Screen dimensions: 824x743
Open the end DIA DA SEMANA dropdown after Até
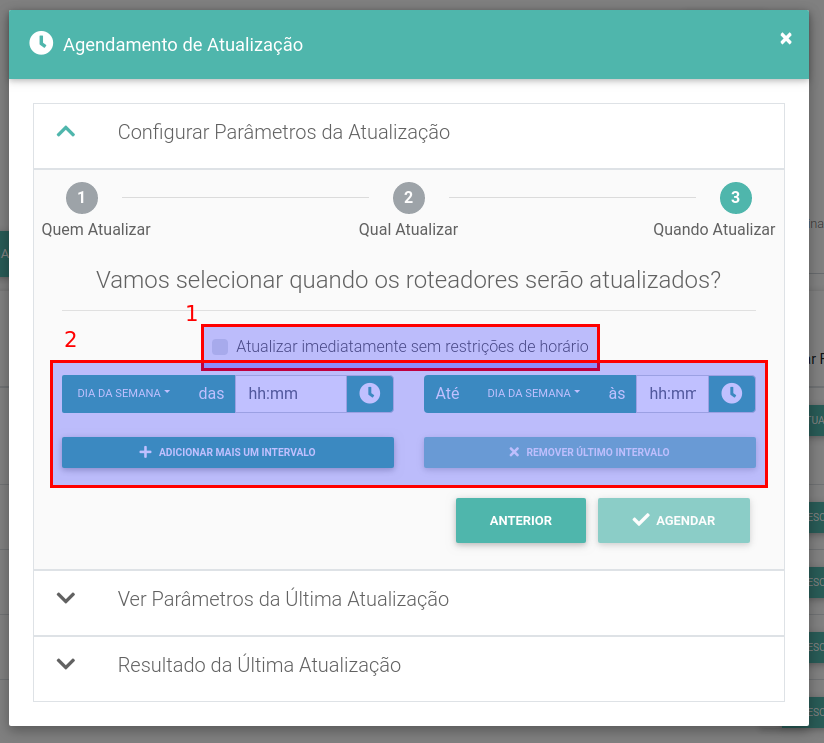(533, 393)
